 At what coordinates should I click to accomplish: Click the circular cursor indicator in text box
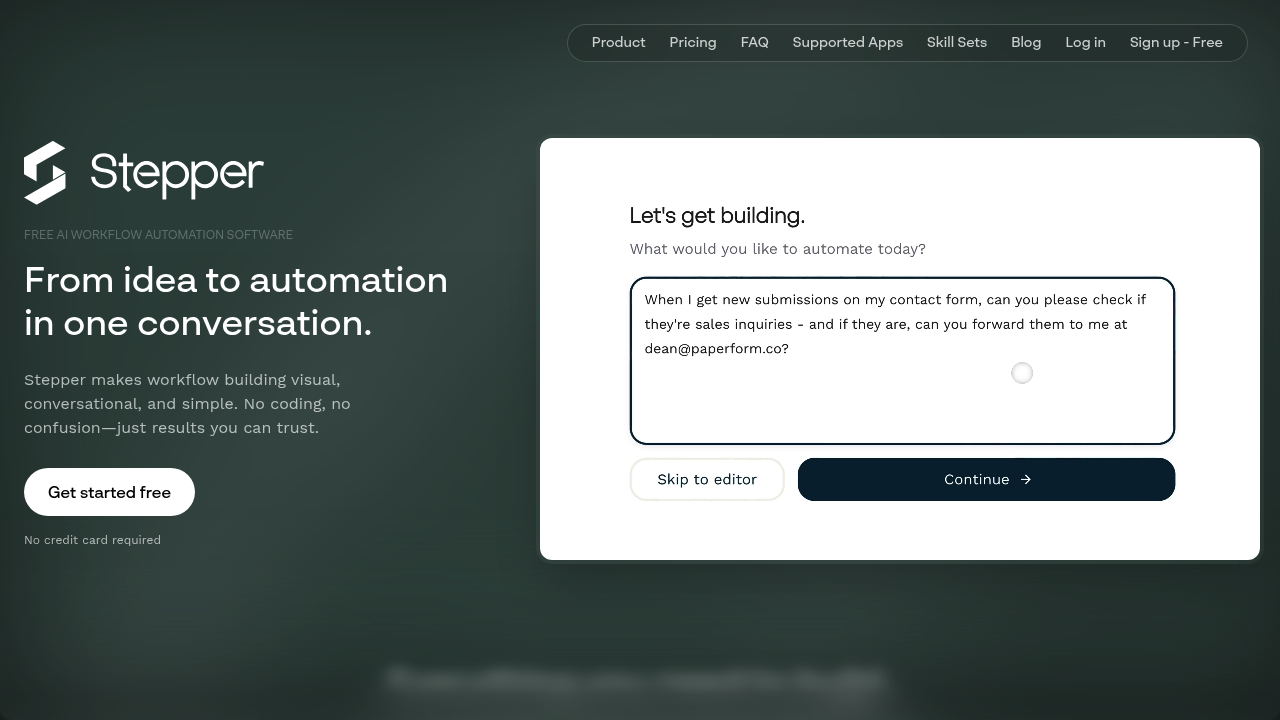point(1022,373)
